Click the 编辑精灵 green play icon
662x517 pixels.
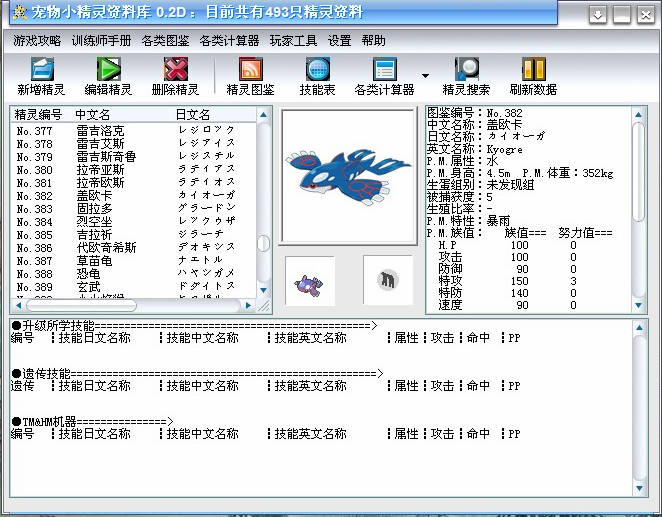109,69
